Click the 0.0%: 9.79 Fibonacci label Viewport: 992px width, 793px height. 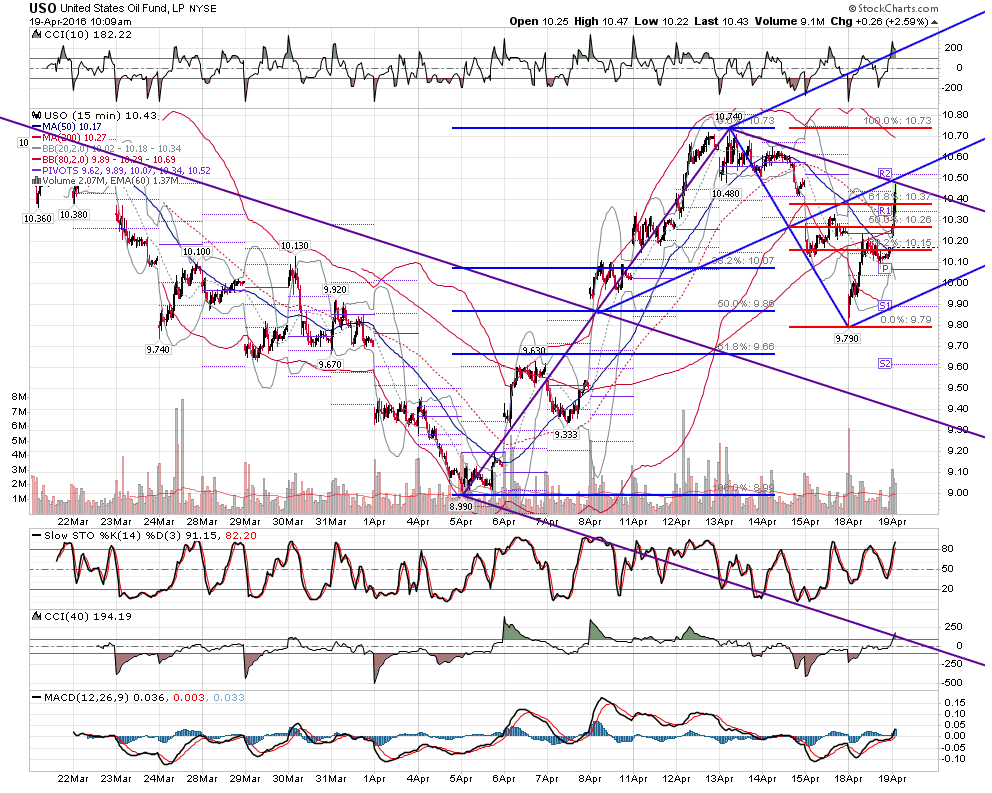906,320
